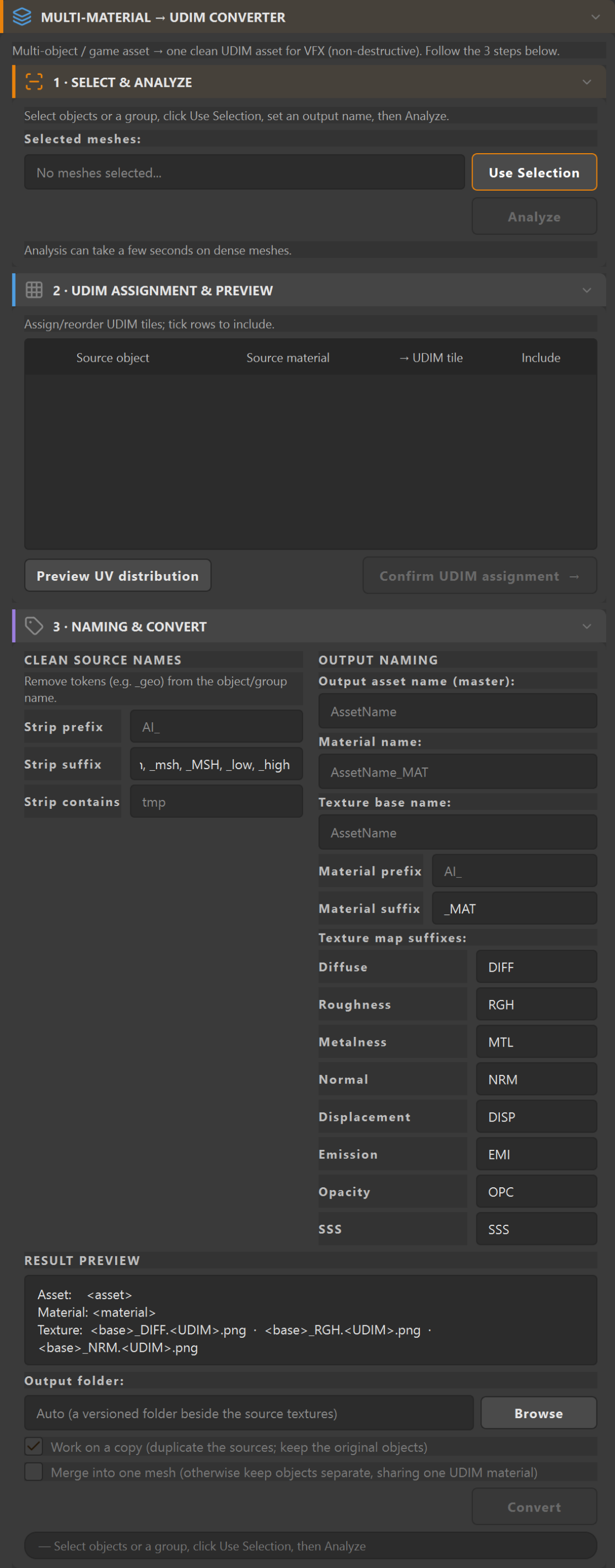615x1568 pixels.
Task: Browse for an output folder
Action: click(x=538, y=1413)
